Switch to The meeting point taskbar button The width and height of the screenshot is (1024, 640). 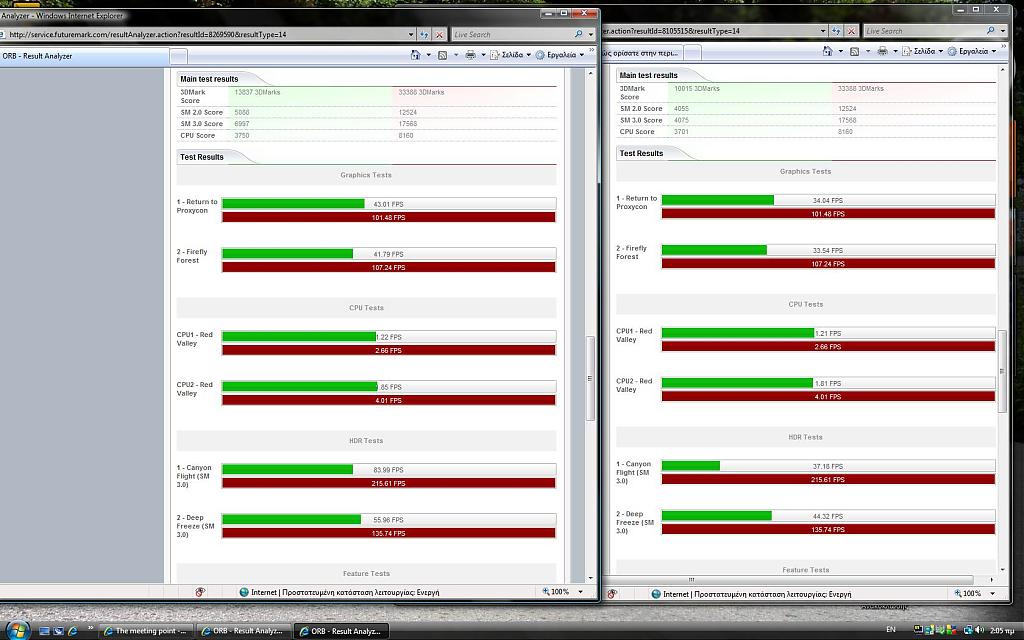pyautogui.click(x=146, y=631)
